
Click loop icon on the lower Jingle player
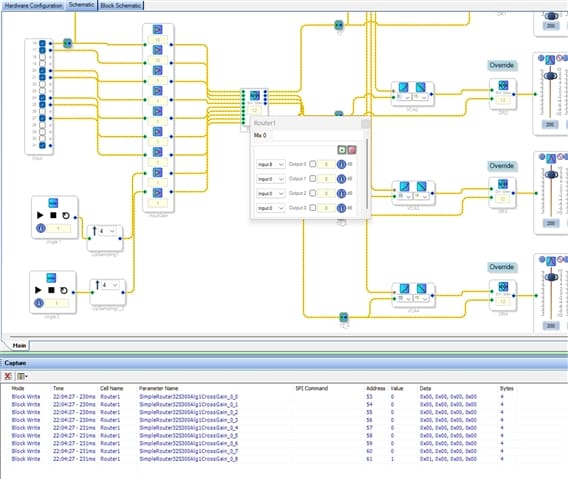coord(64,290)
